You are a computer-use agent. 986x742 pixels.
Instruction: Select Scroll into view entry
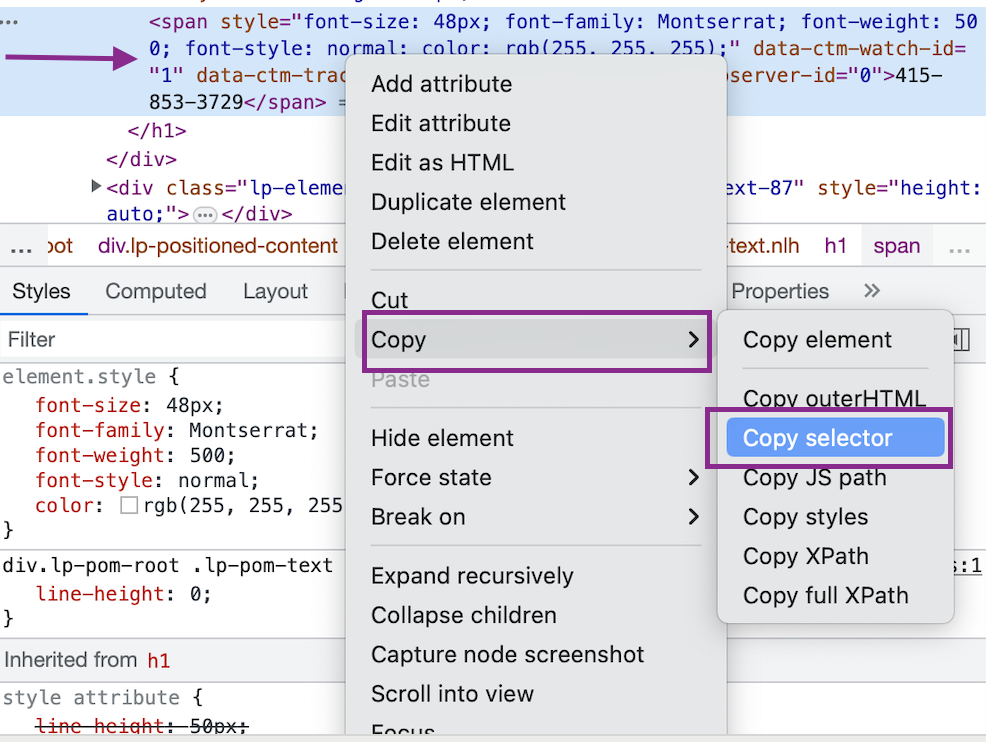pos(452,694)
